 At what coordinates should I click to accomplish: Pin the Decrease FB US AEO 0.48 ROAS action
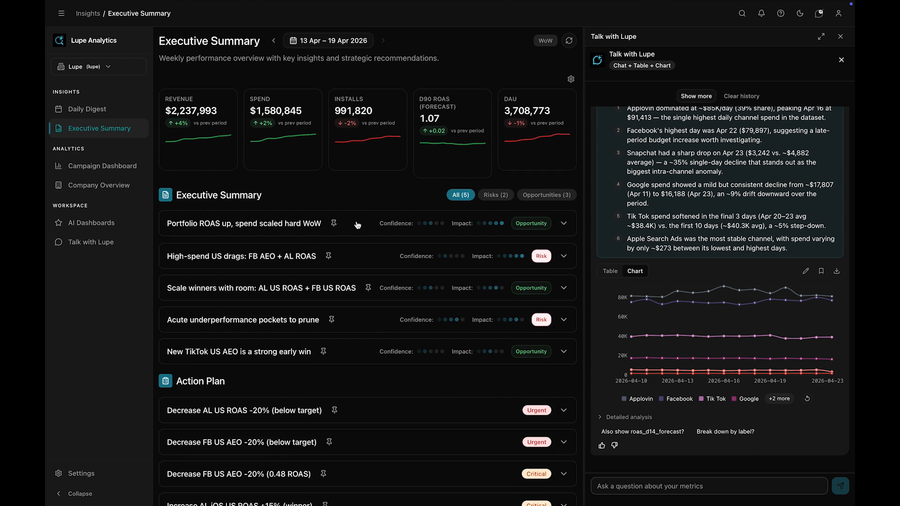click(323, 474)
